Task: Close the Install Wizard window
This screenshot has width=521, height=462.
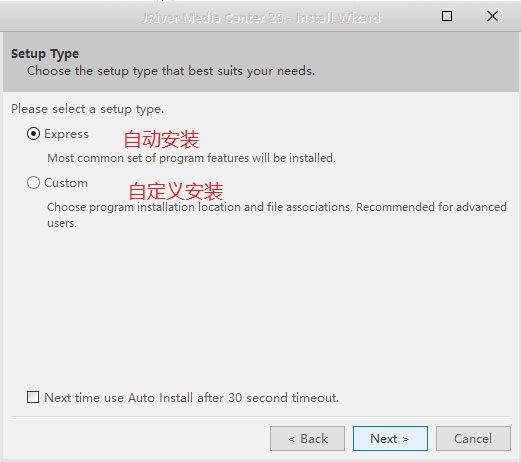Action: [x=492, y=16]
